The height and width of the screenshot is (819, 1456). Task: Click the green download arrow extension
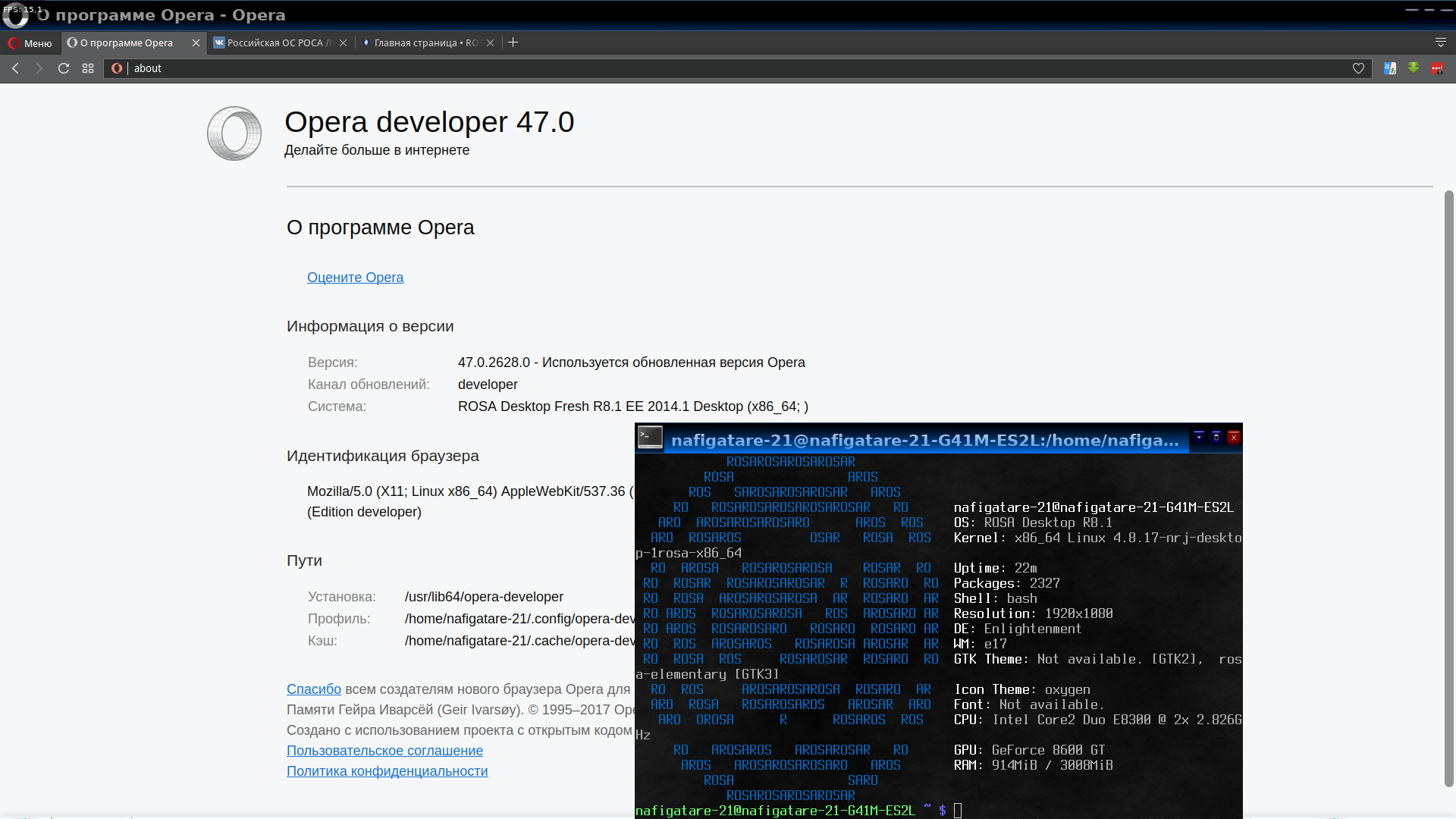(x=1414, y=68)
